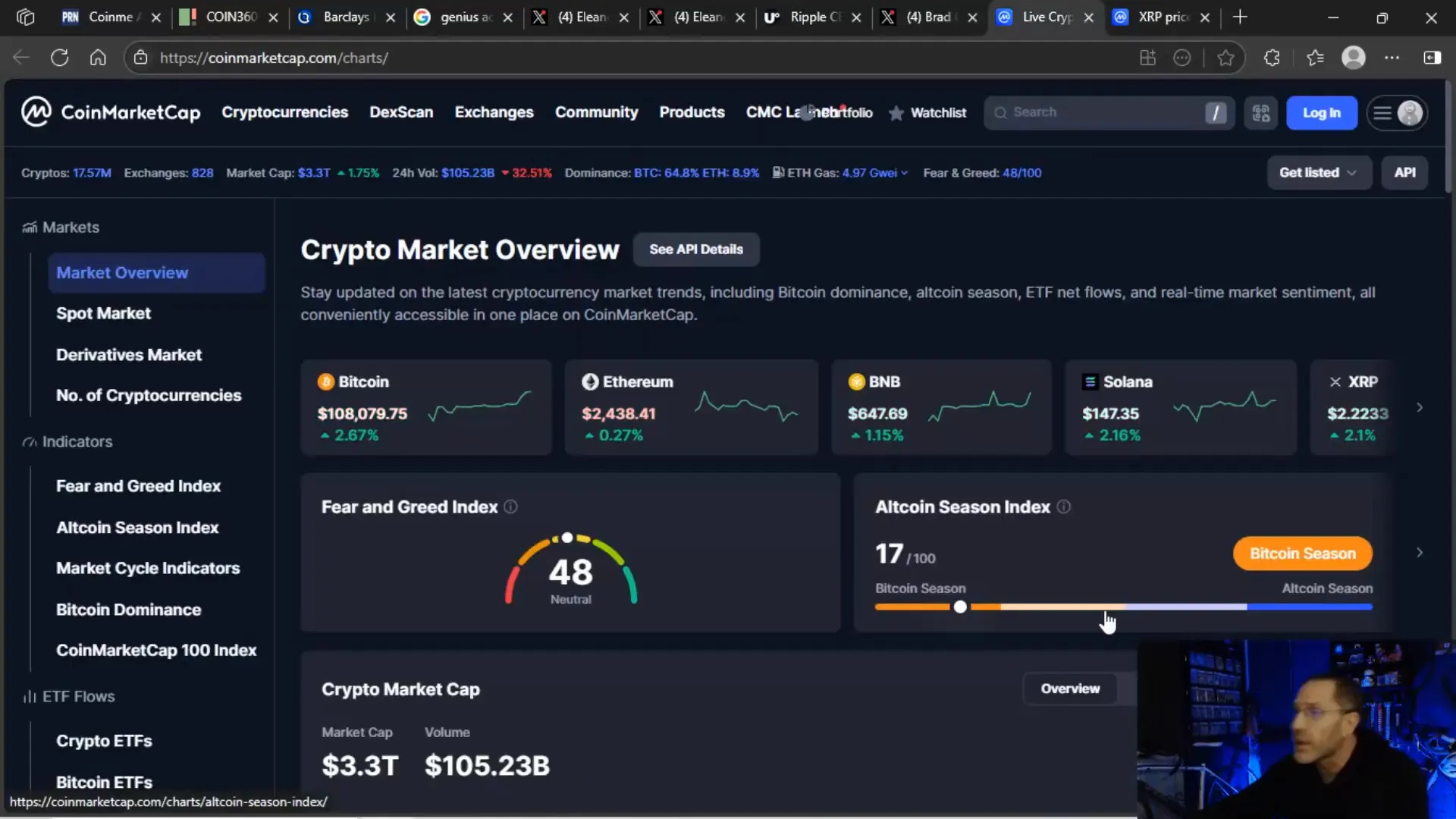Image resolution: width=1456 pixels, height=819 pixels.
Task: Open the Products menu
Action: coord(692,112)
